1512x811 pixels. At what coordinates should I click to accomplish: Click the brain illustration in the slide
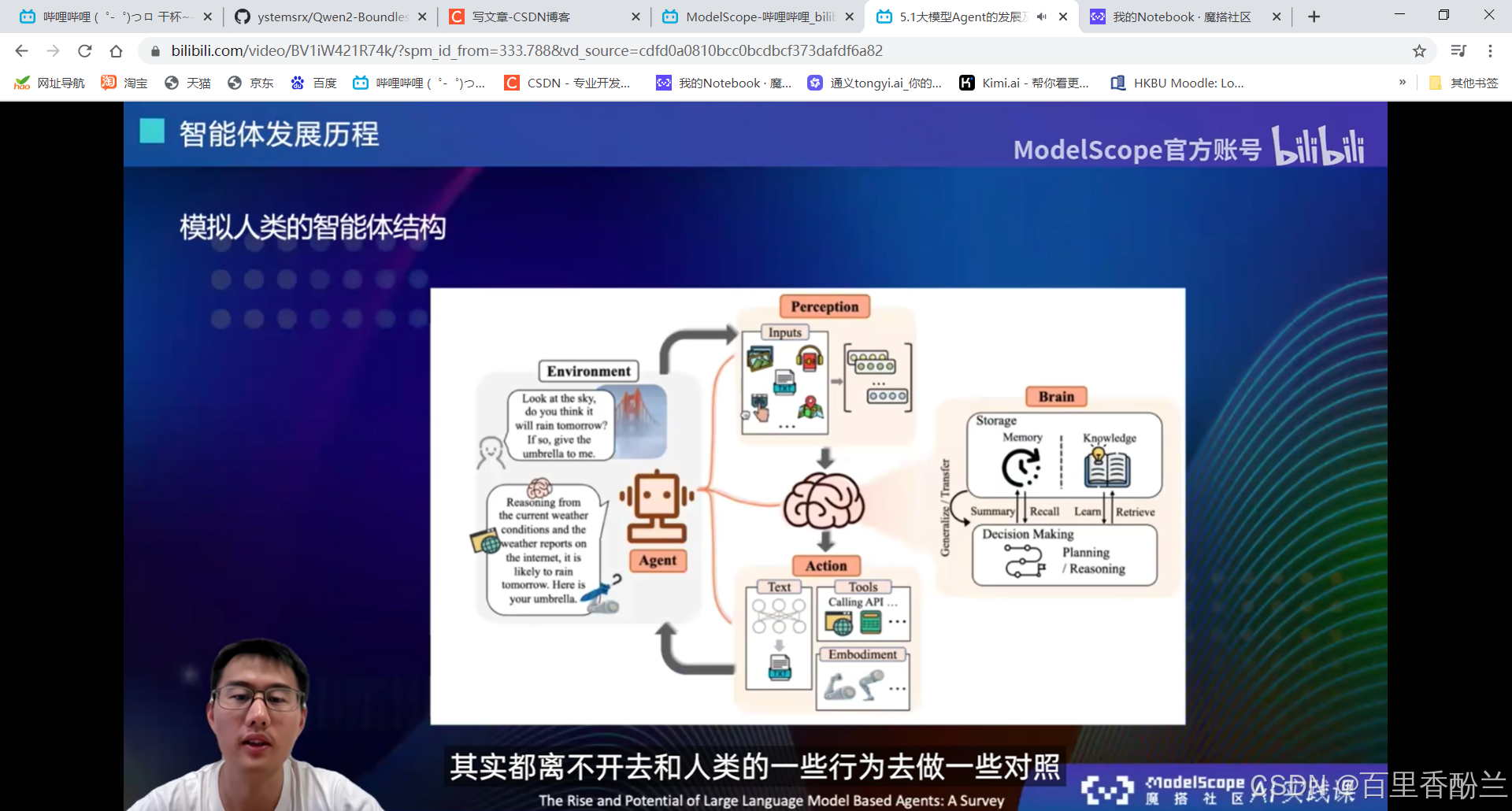coord(824,501)
